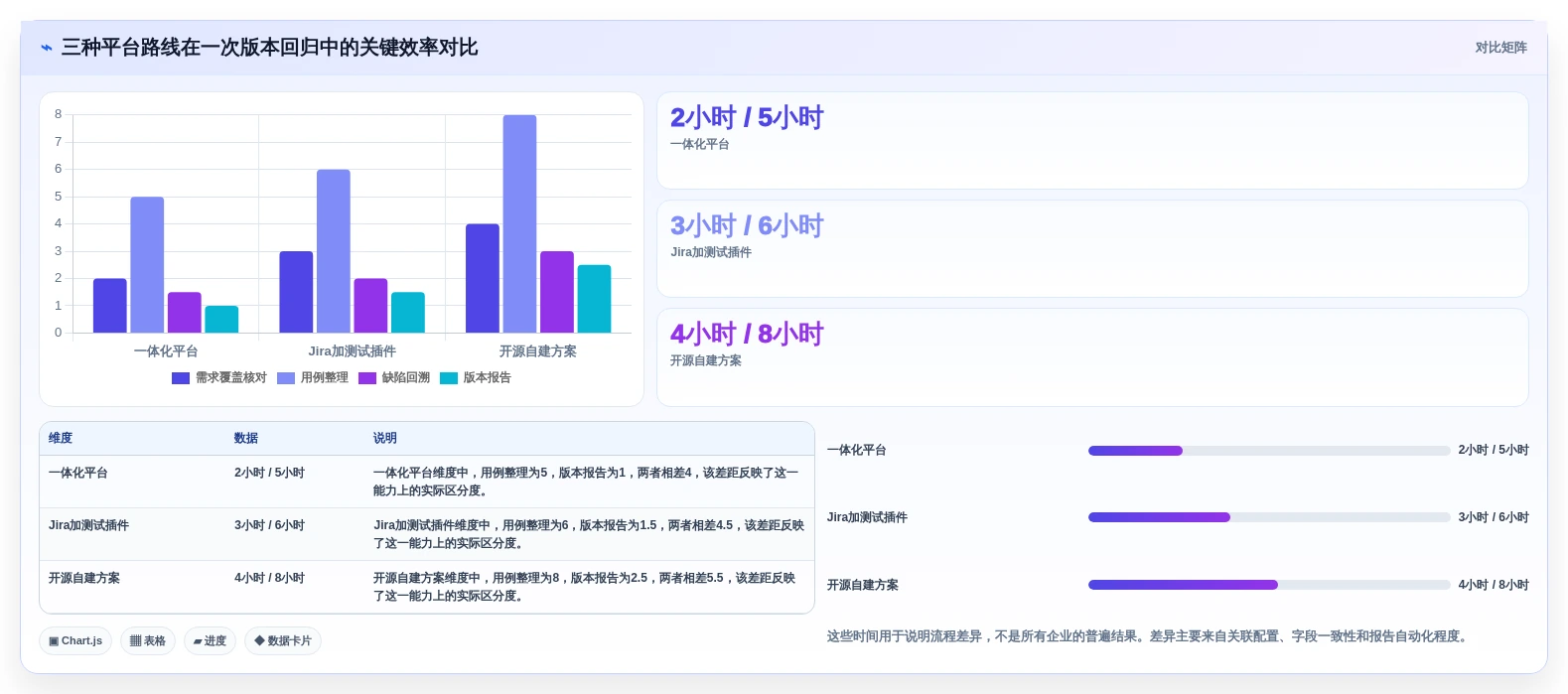Click the 开源自建方案 progress bar

(1269, 585)
